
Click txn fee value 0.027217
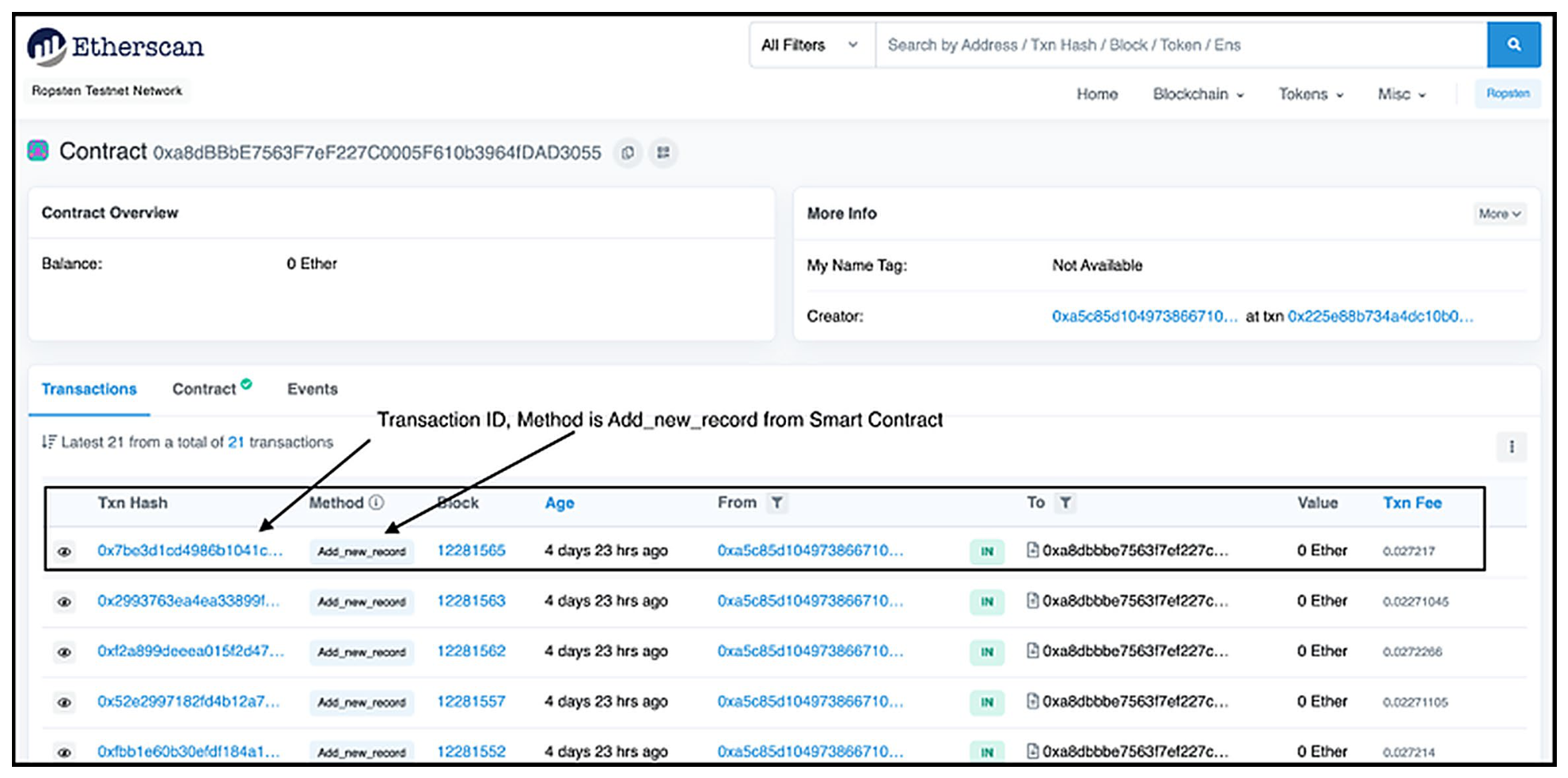click(1409, 551)
